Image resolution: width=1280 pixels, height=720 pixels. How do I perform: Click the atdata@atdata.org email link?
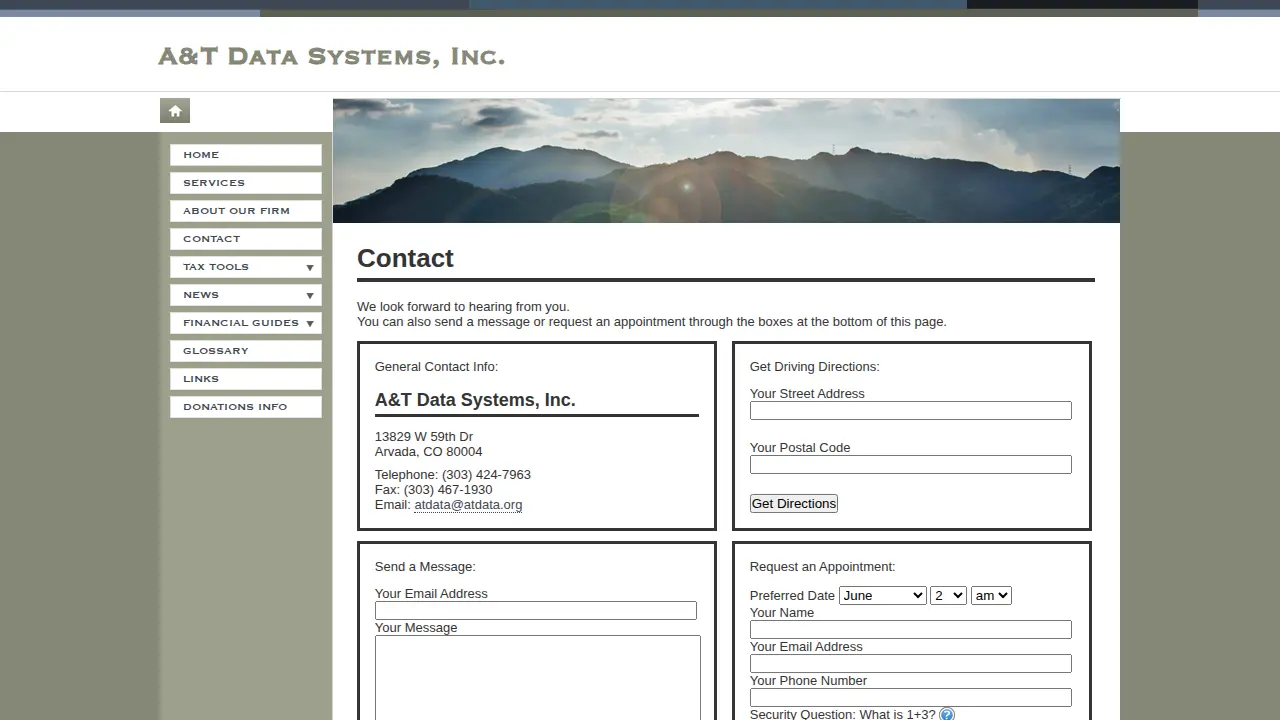click(x=468, y=505)
